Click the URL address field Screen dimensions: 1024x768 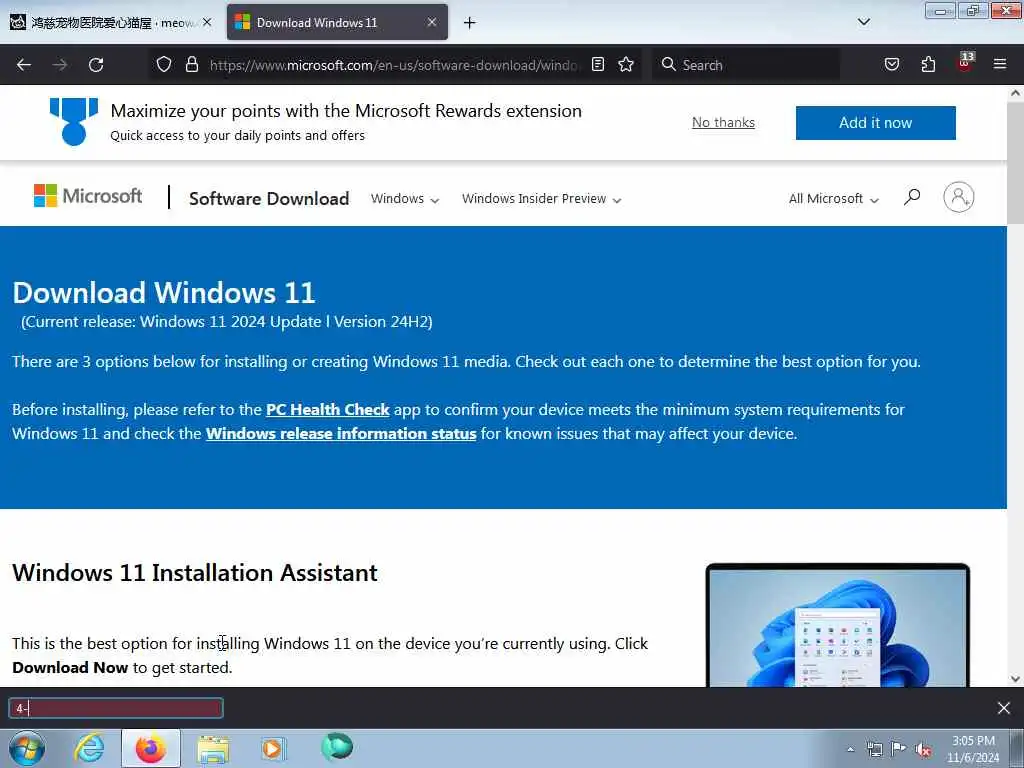tap(394, 65)
